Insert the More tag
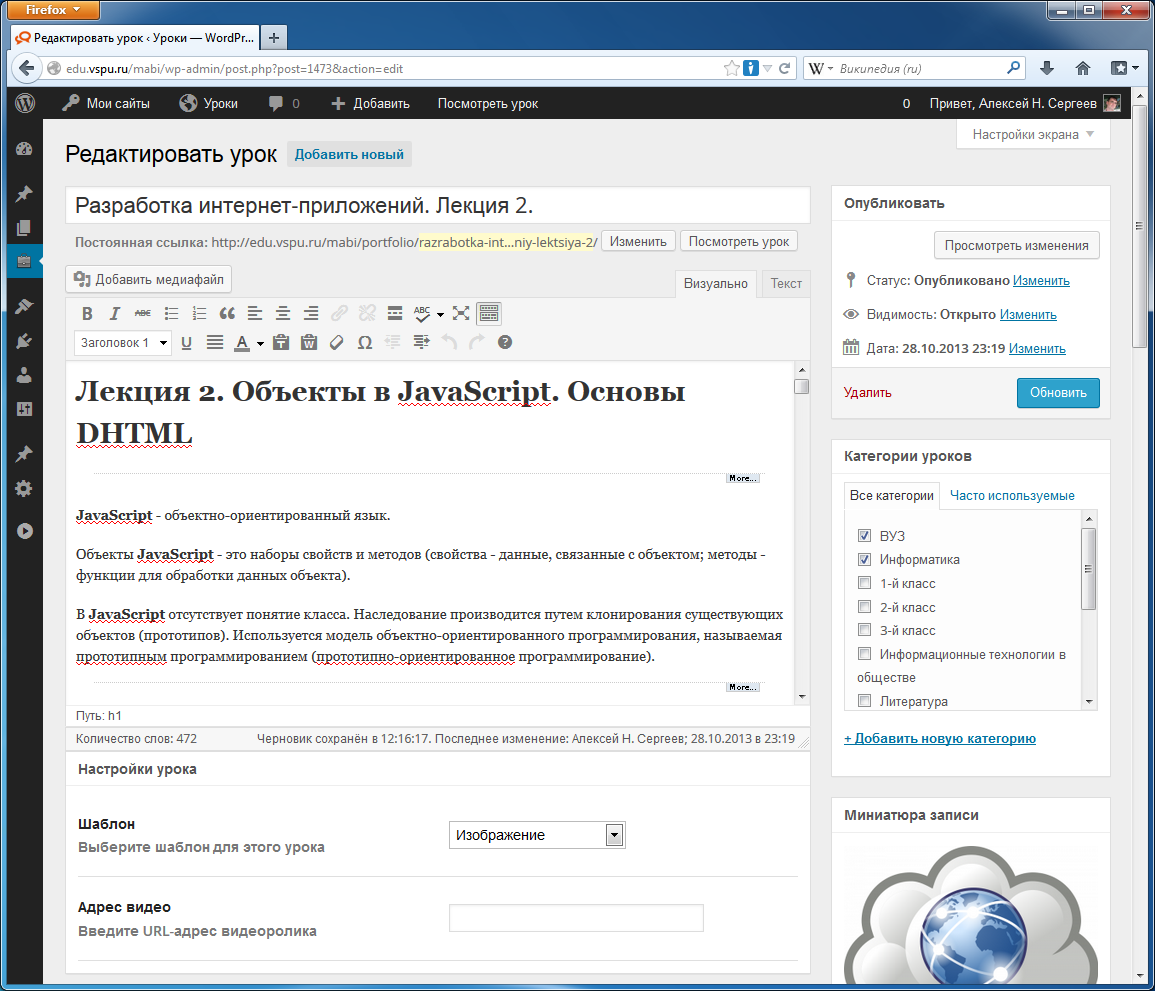Viewport: 1155px width, 991px height. click(x=395, y=313)
